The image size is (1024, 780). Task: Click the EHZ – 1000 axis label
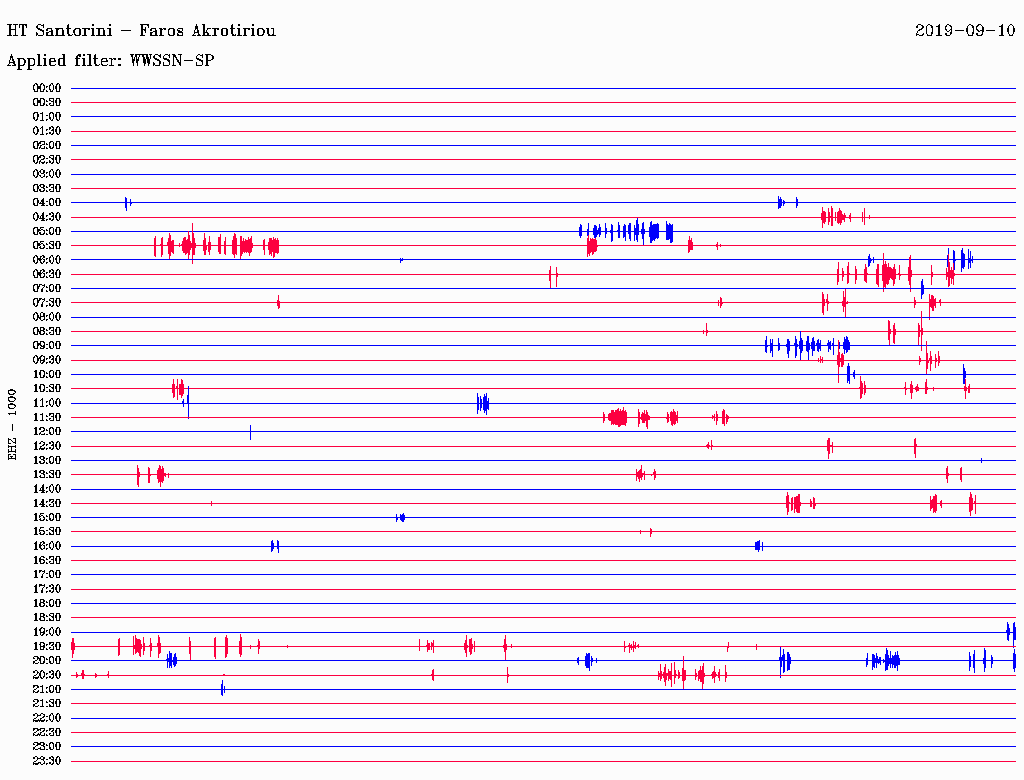coord(12,425)
